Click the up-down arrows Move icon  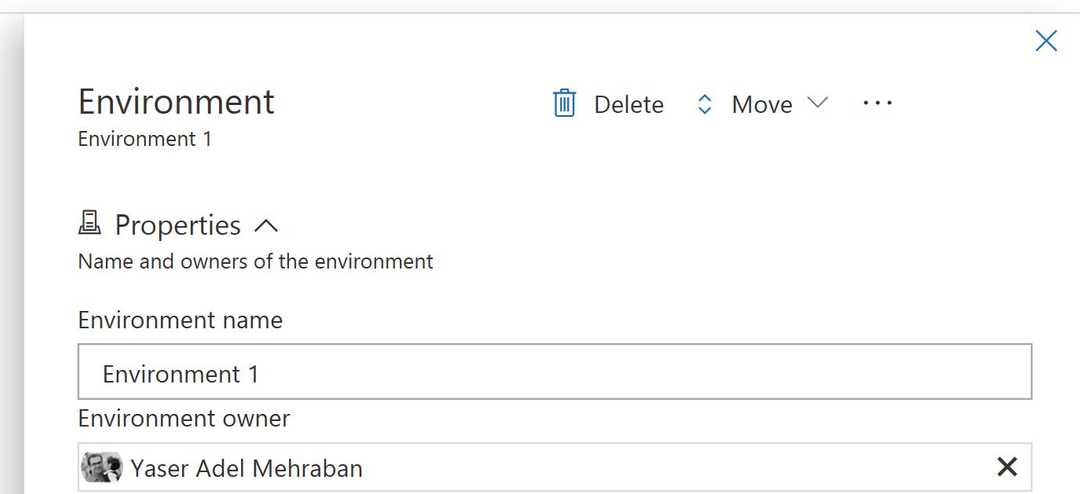(705, 104)
